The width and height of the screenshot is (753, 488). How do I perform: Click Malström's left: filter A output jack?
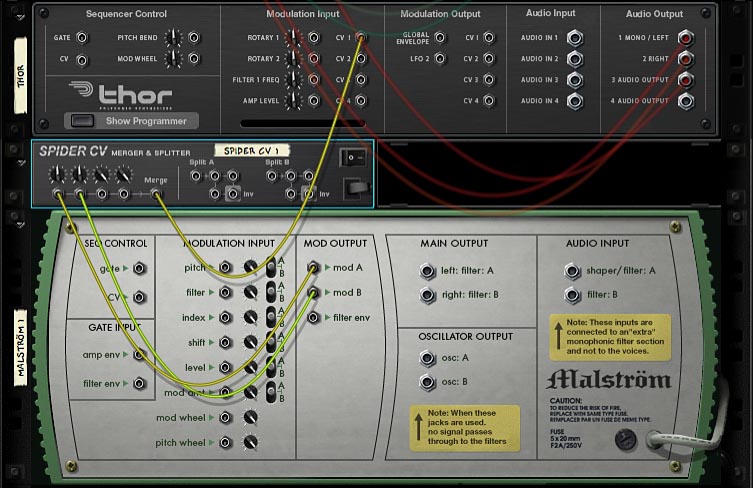pos(428,271)
